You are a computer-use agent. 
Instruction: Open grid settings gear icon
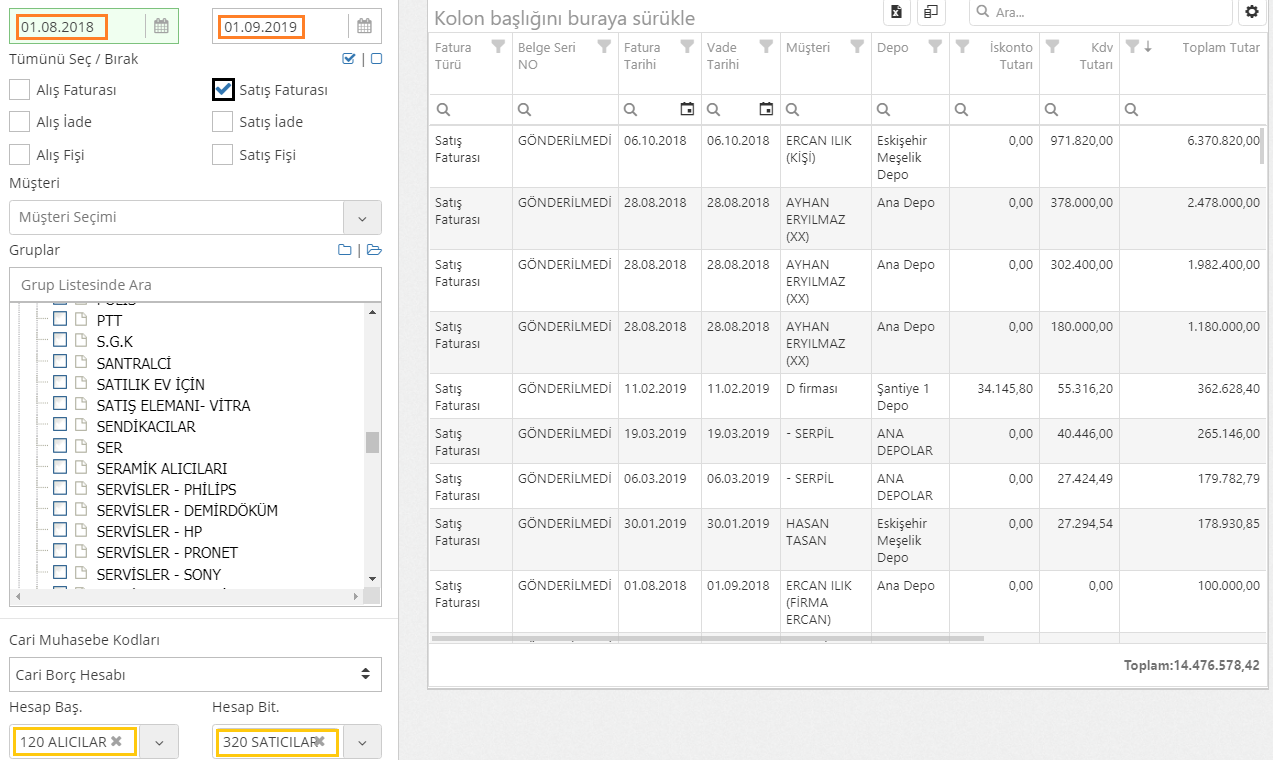(x=1252, y=12)
